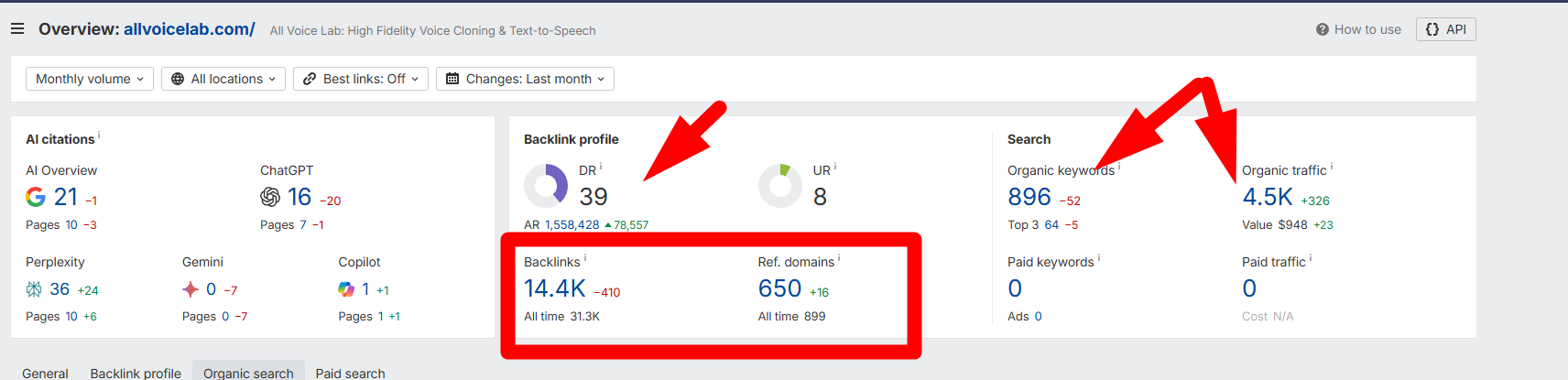Click the globe icon in All locations

pyautogui.click(x=178, y=79)
